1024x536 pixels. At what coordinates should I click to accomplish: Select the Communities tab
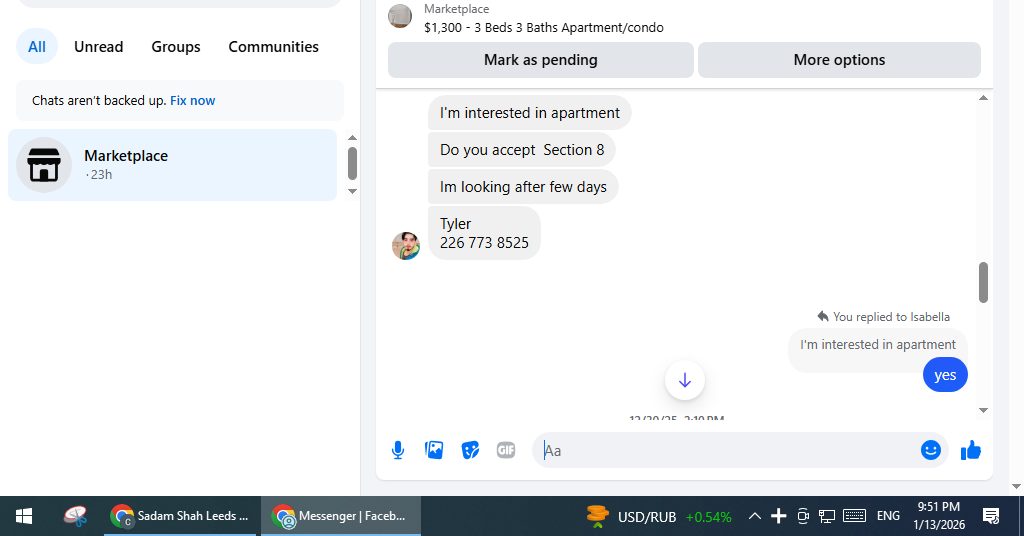point(274,47)
